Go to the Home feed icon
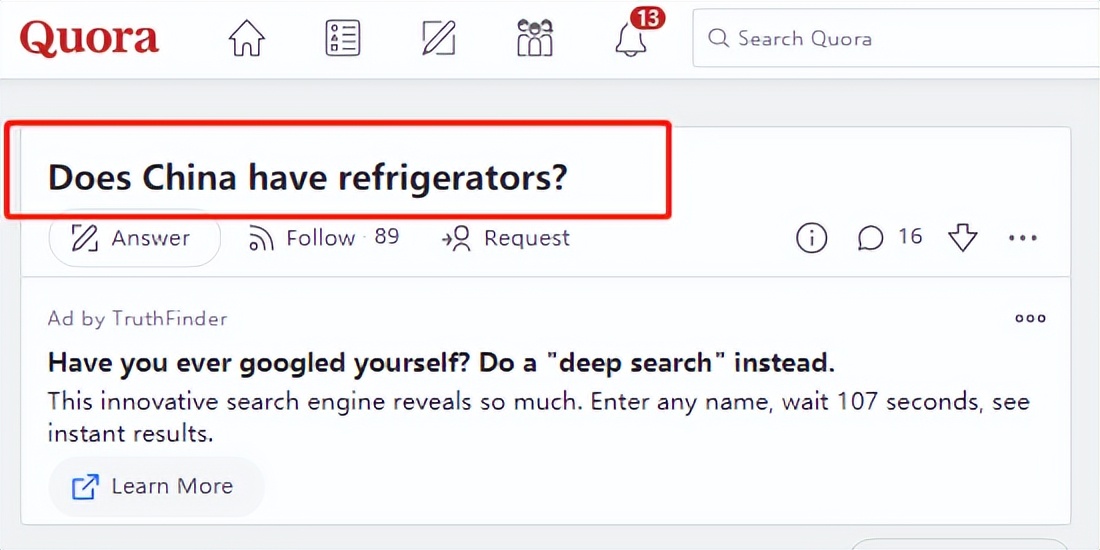Screen dimensions: 1100x550 pos(246,38)
